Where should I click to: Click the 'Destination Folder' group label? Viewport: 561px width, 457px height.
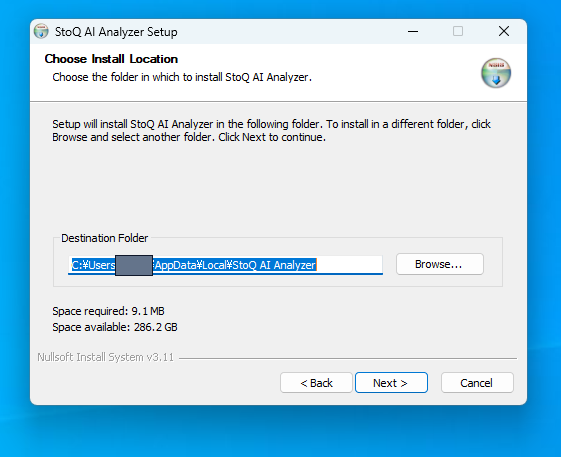pos(104,238)
